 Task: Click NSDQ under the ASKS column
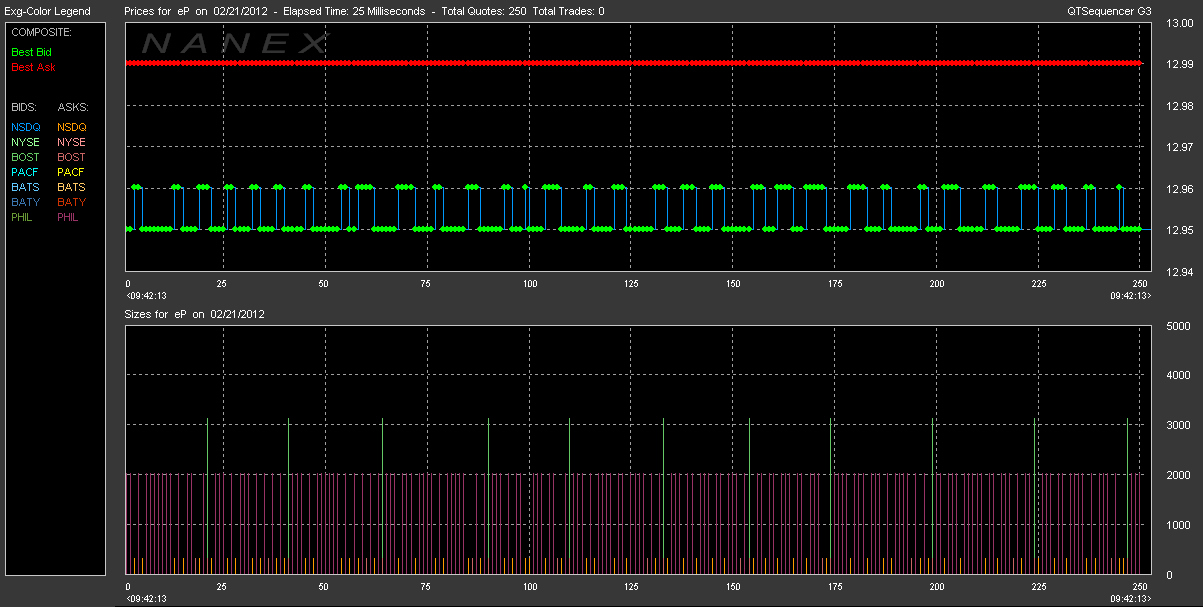(x=72, y=127)
